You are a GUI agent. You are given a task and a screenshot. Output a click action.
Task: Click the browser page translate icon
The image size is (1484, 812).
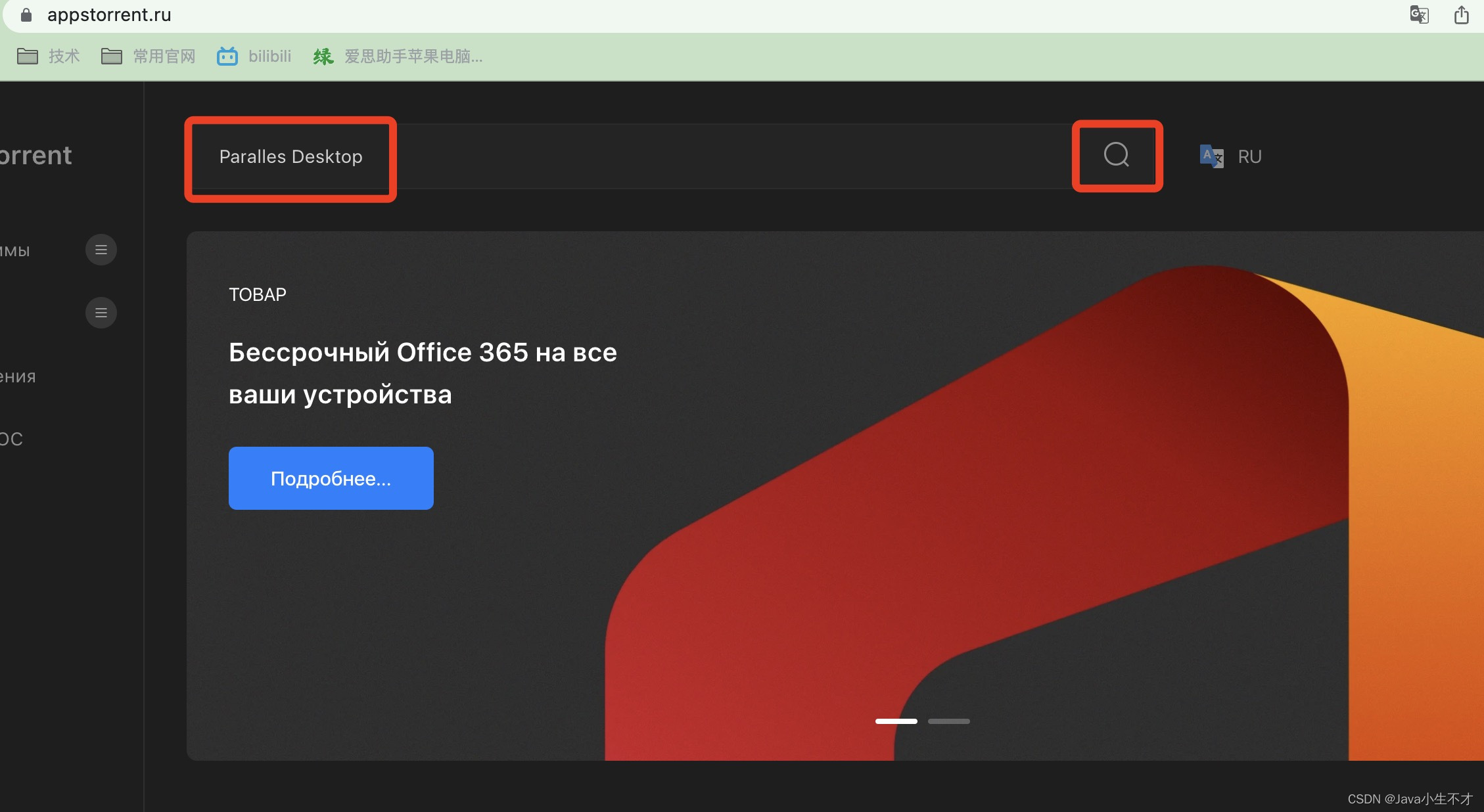click(x=1419, y=14)
